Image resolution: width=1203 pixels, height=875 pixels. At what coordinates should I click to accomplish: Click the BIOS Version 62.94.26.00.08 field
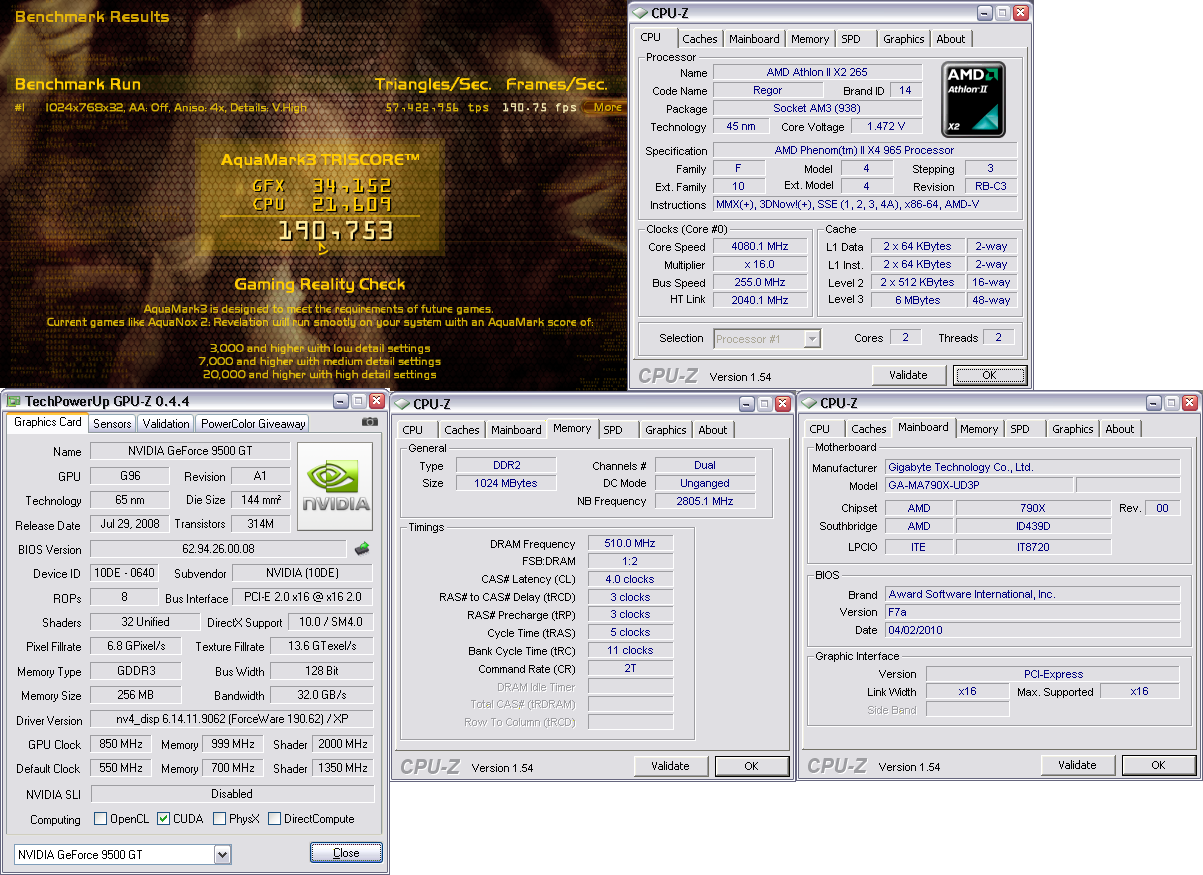[220, 549]
